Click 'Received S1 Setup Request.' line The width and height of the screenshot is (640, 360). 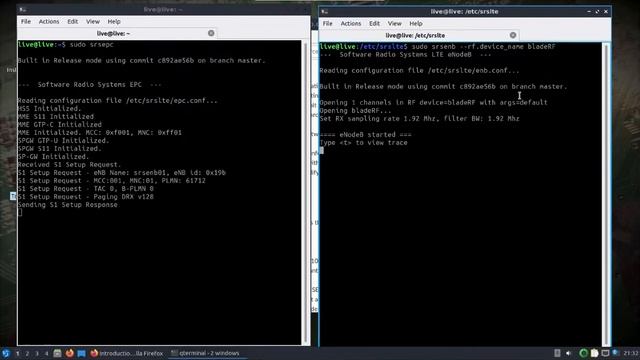[69, 164]
